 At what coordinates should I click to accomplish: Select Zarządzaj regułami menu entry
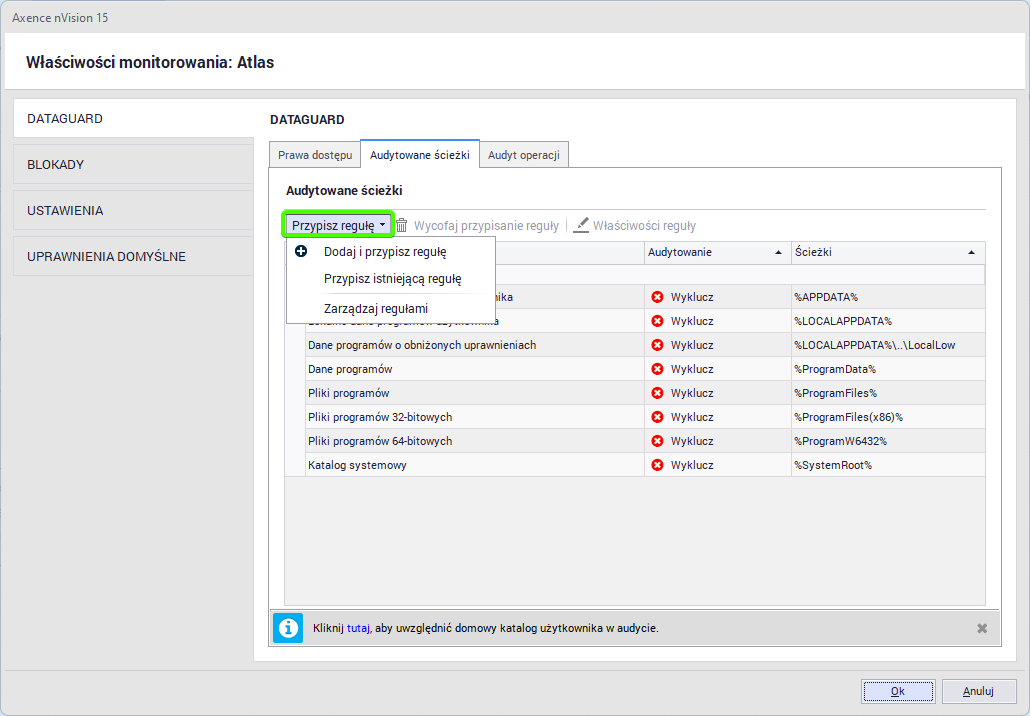click(375, 308)
